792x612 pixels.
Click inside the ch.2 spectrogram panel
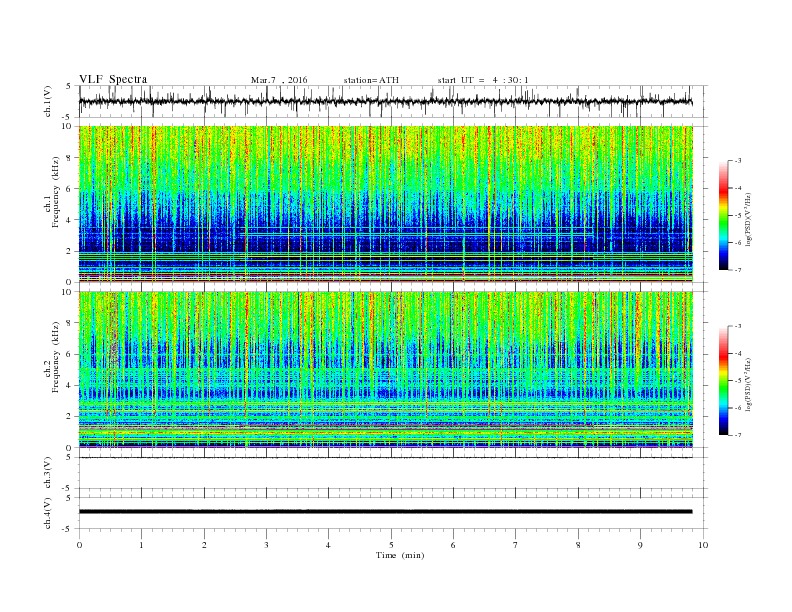tap(385, 370)
